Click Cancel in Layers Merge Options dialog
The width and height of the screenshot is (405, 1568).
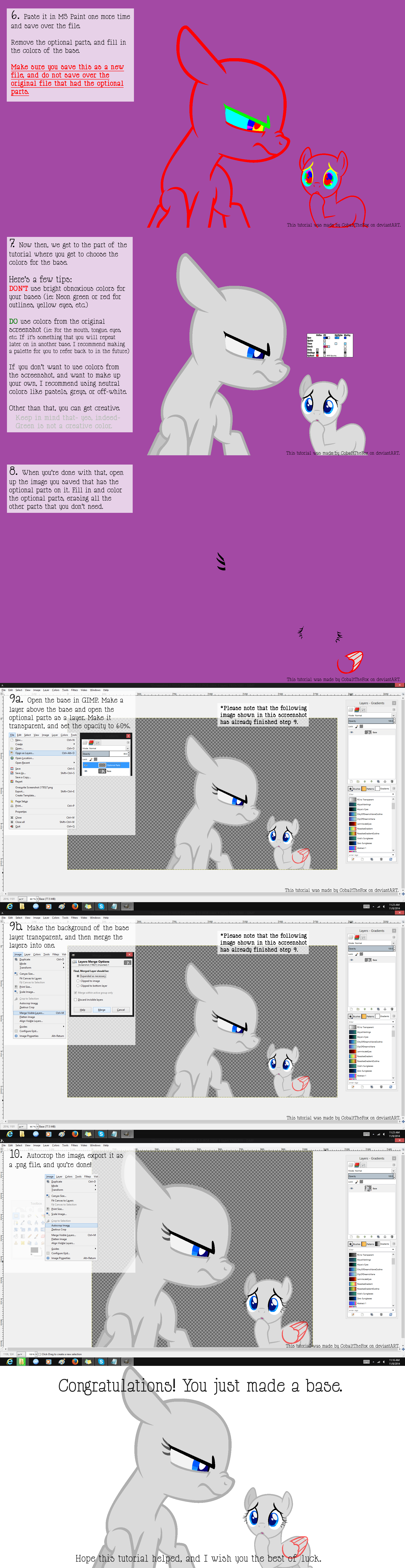pos(121,1010)
